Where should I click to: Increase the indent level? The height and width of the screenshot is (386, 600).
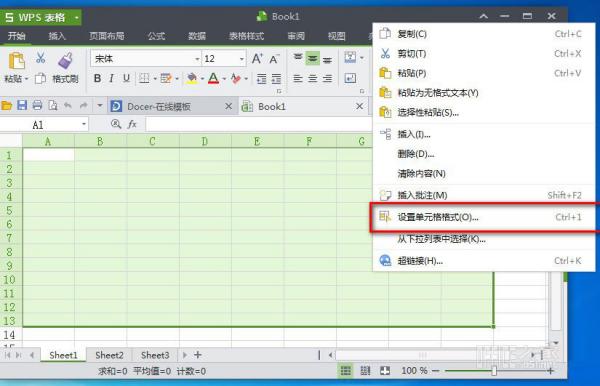pyautogui.click(x=276, y=79)
